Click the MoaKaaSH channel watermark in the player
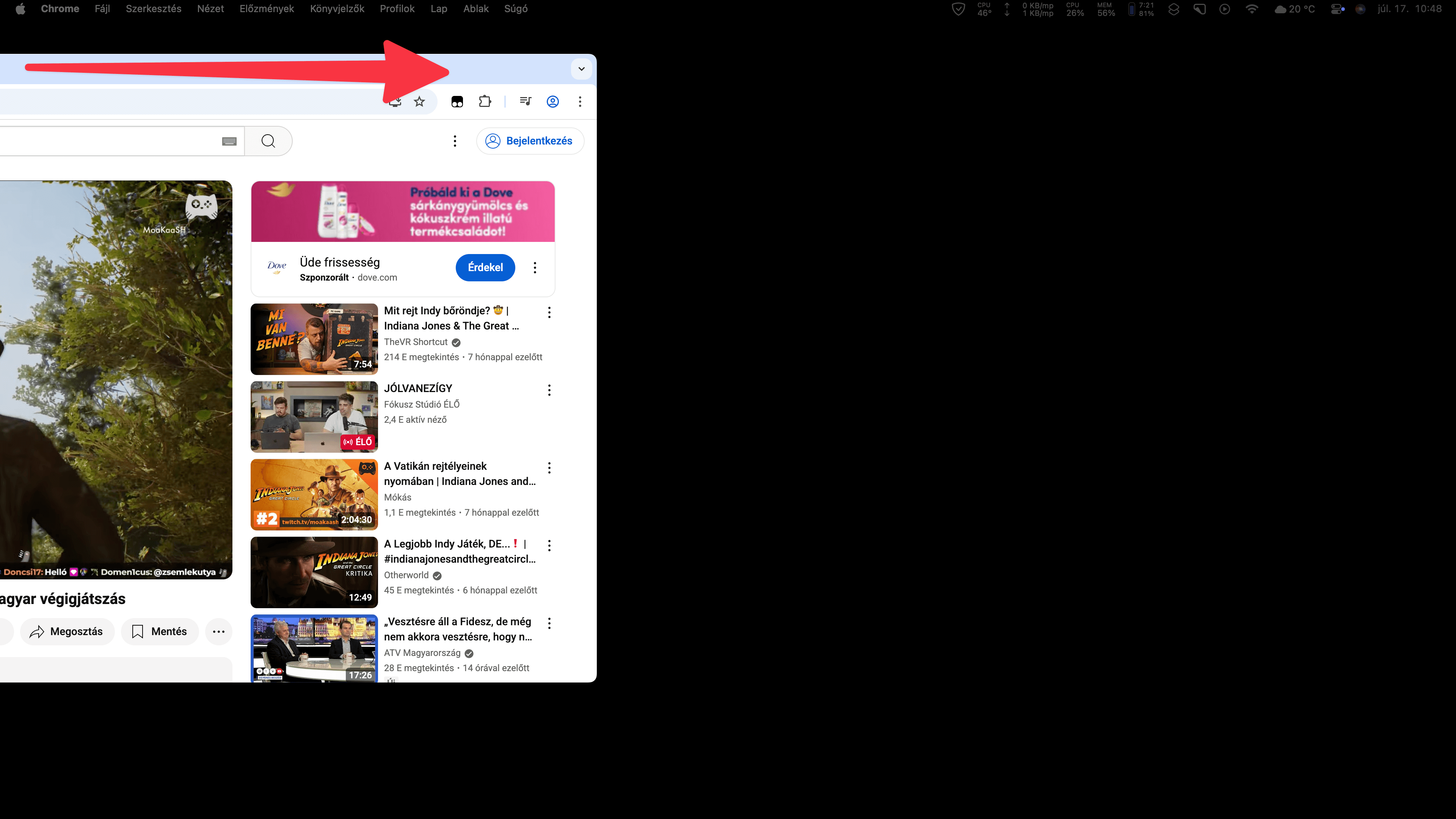This screenshot has width=1456, height=819. click(x=201, y=207)
